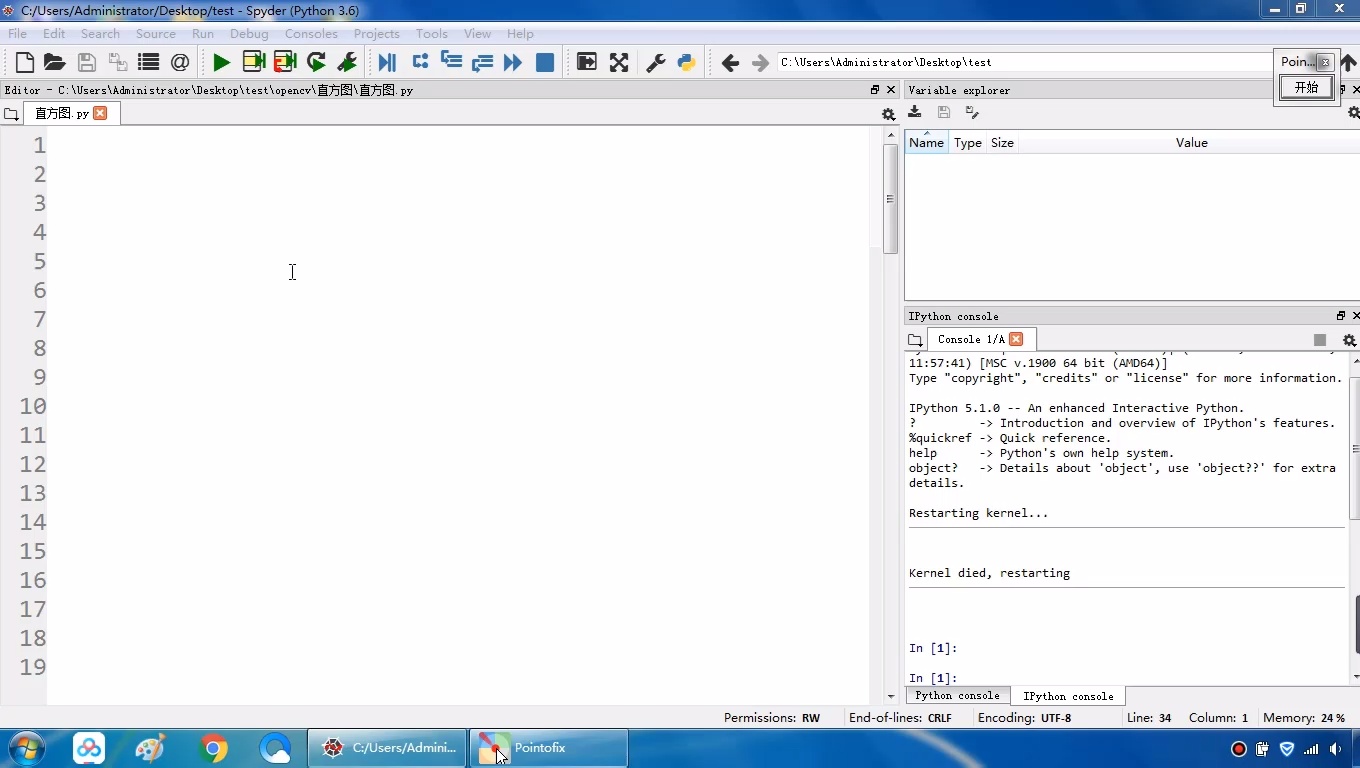The height and width of the screenshot is (768, 1360).
Task: Open Chrome from the Windows taskbar
Action: [213, 748]
